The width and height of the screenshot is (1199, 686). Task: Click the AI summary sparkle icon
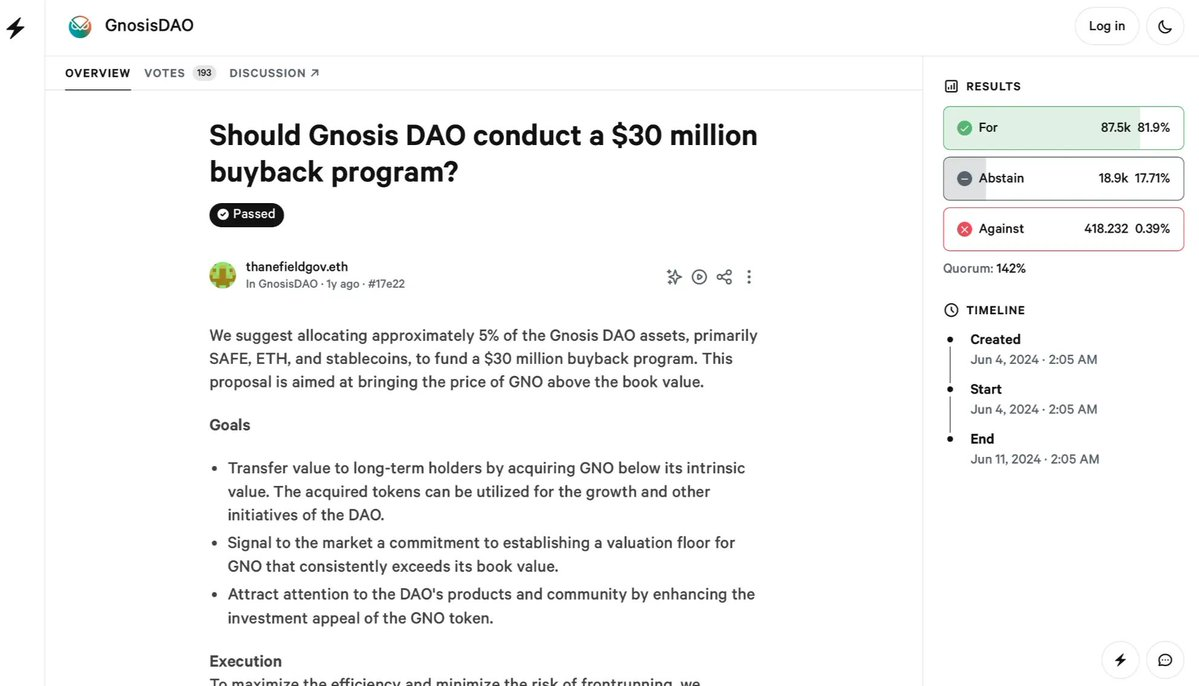pyautogui.click(x=674, y=277)
